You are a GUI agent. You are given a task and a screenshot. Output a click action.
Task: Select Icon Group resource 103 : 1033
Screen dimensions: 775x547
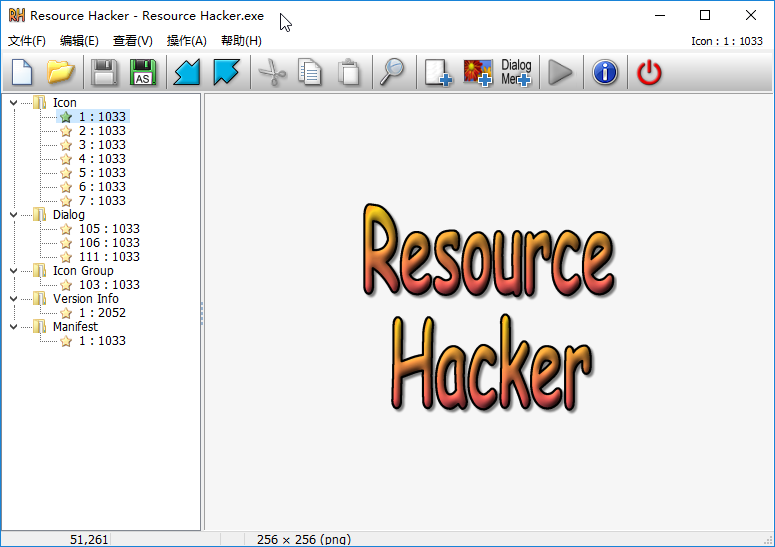(x=109, y=285)
